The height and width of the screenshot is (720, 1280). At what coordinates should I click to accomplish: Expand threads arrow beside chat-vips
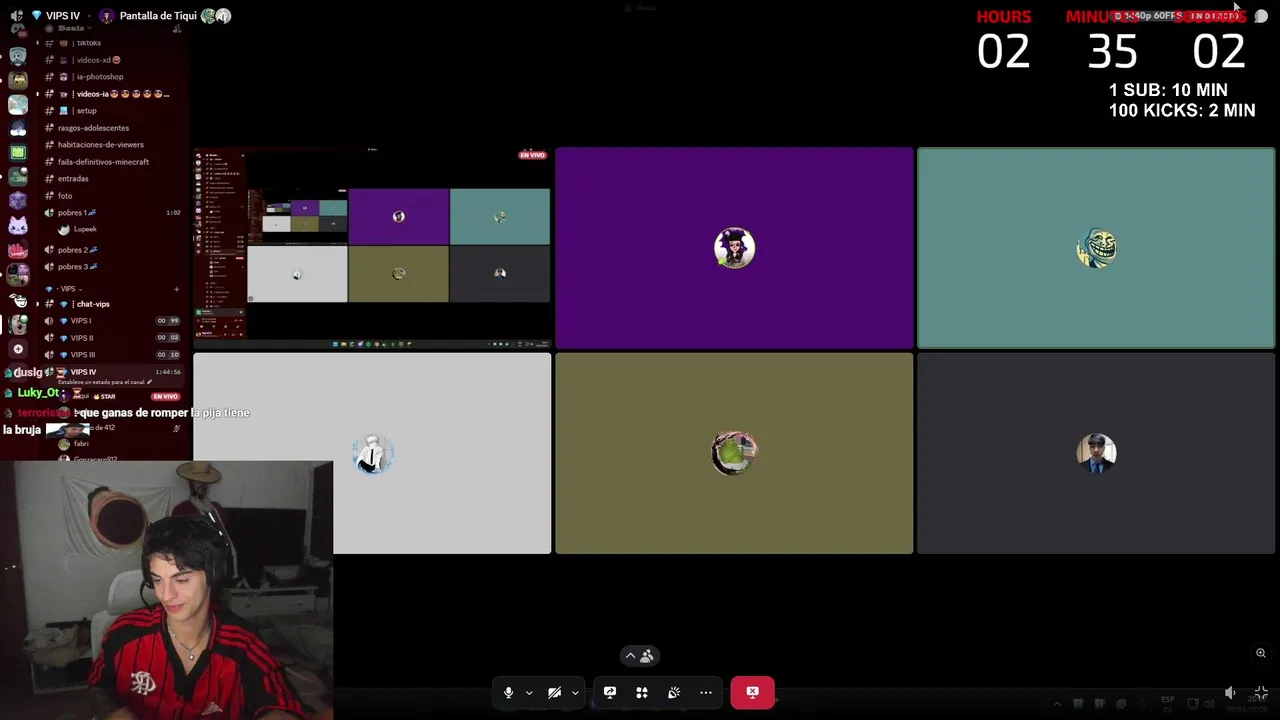point(38,304)
